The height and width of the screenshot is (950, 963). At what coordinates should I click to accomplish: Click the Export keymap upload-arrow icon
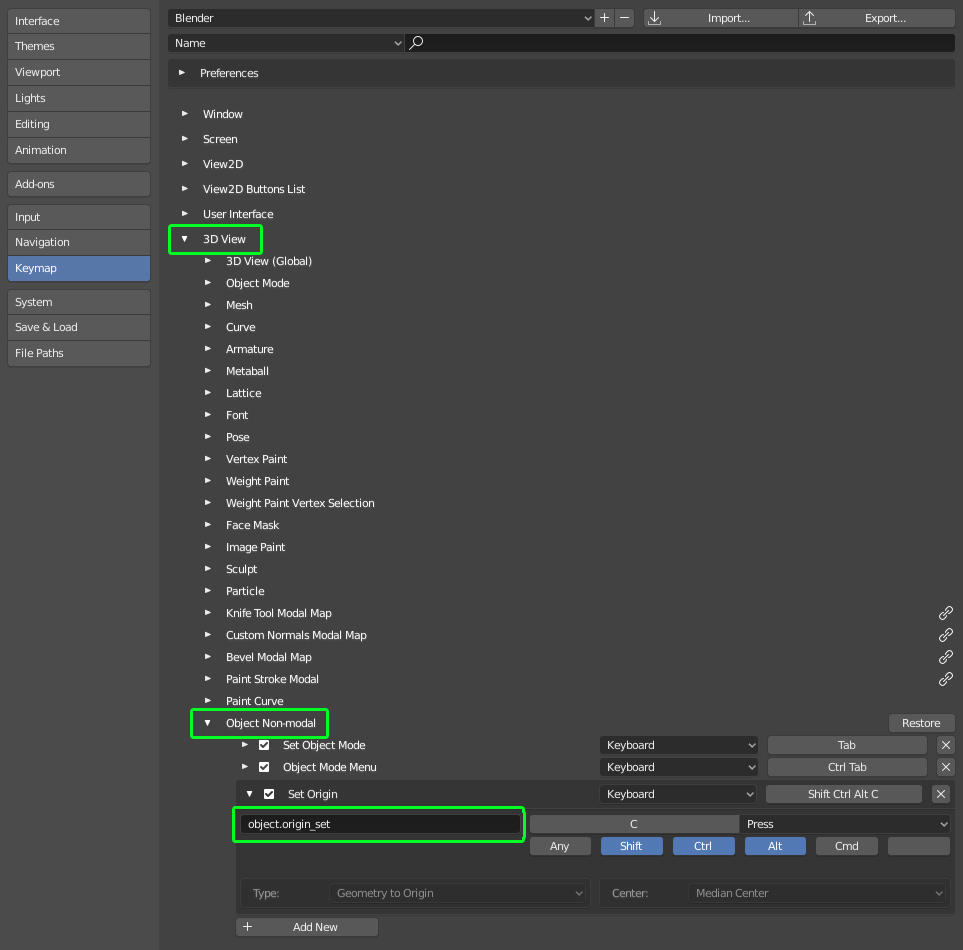pos(809,17)
